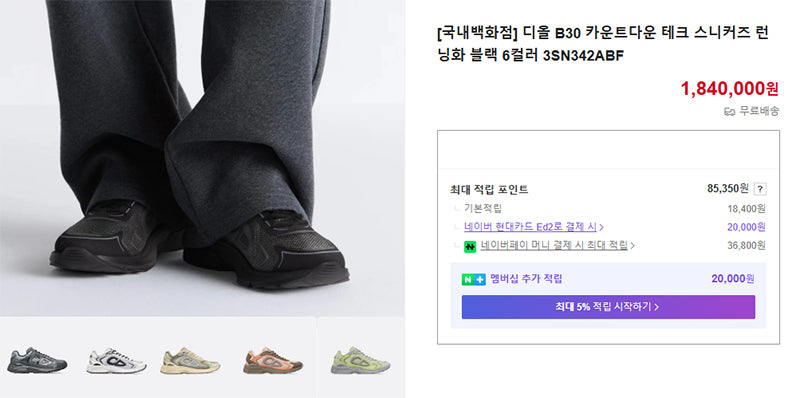Expand chevron after 네이버 현대카드 Ed2 link
Image resolution: width=800 pixels, height=398 pixels.
point(602,227)
